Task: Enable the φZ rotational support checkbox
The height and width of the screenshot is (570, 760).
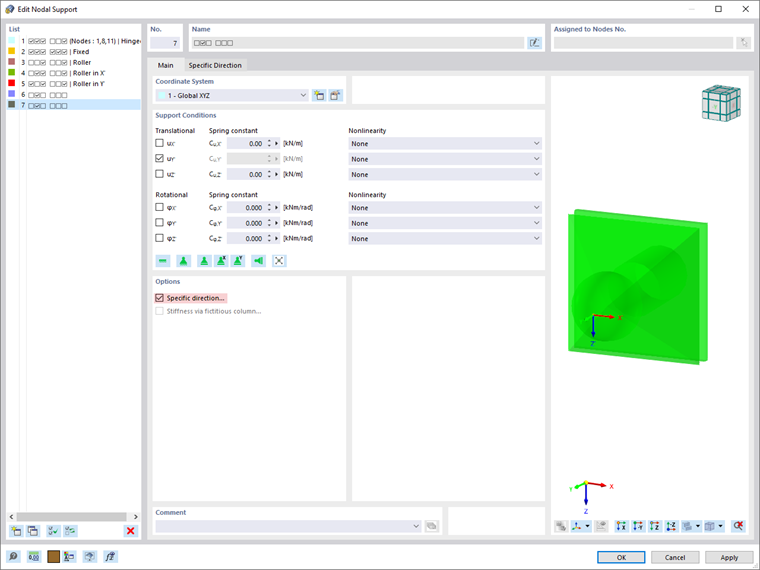Action: 159,238
